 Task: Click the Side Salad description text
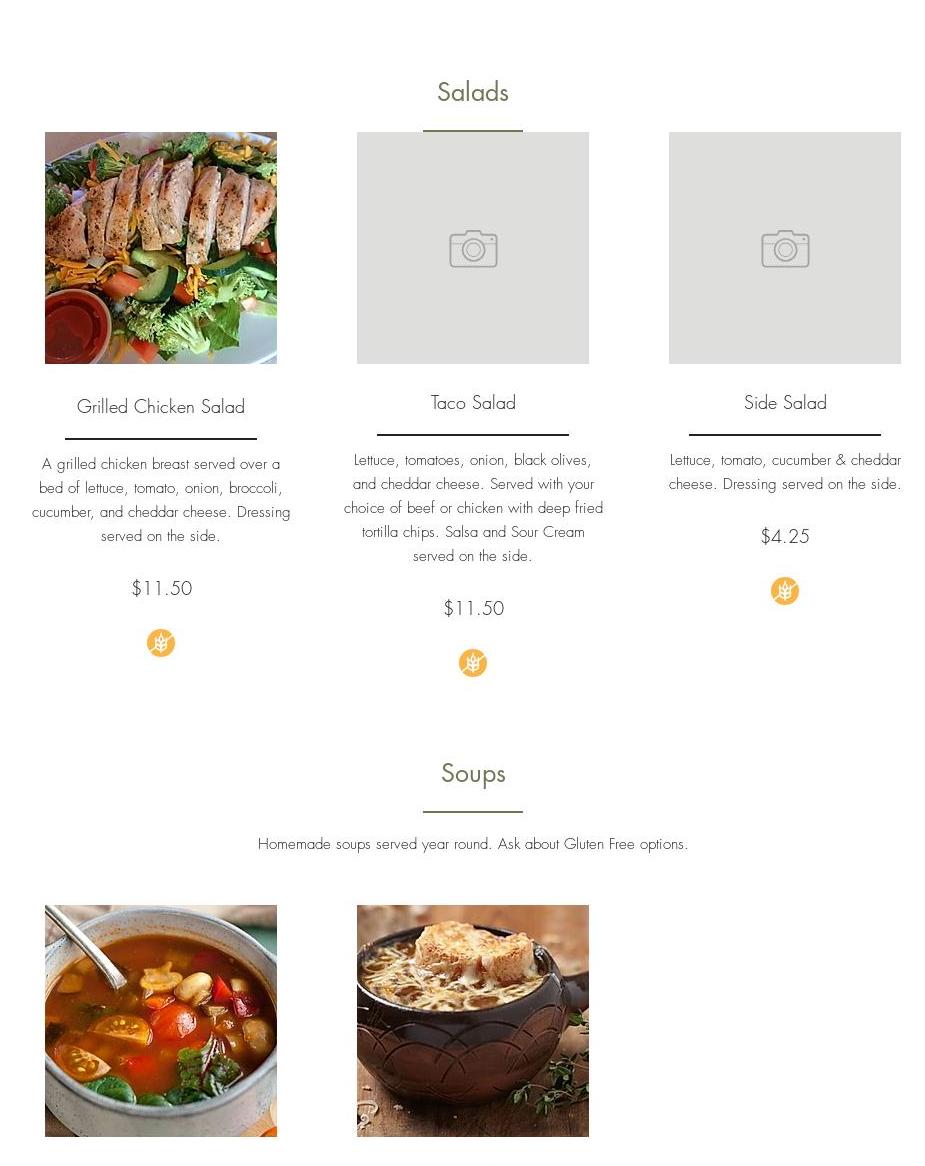[x=784, y=472]
